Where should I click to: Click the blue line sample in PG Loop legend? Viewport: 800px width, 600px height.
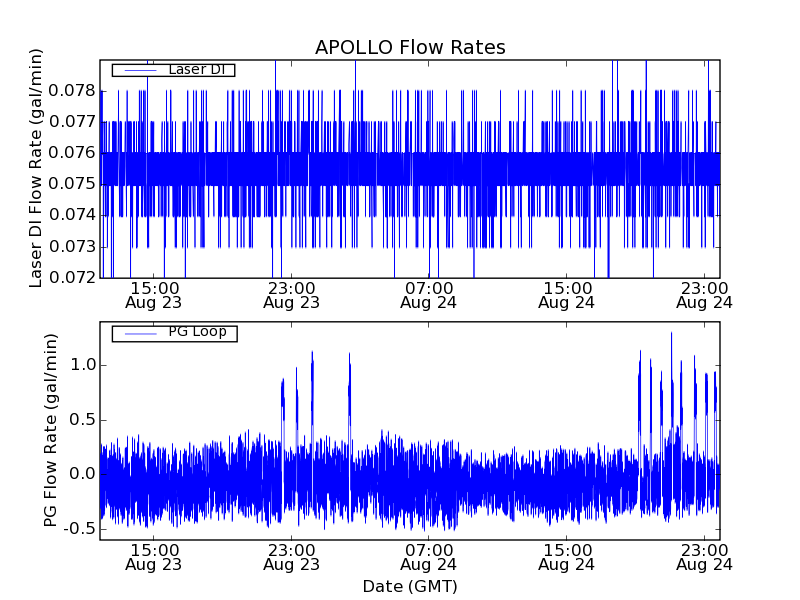[136, 332]
